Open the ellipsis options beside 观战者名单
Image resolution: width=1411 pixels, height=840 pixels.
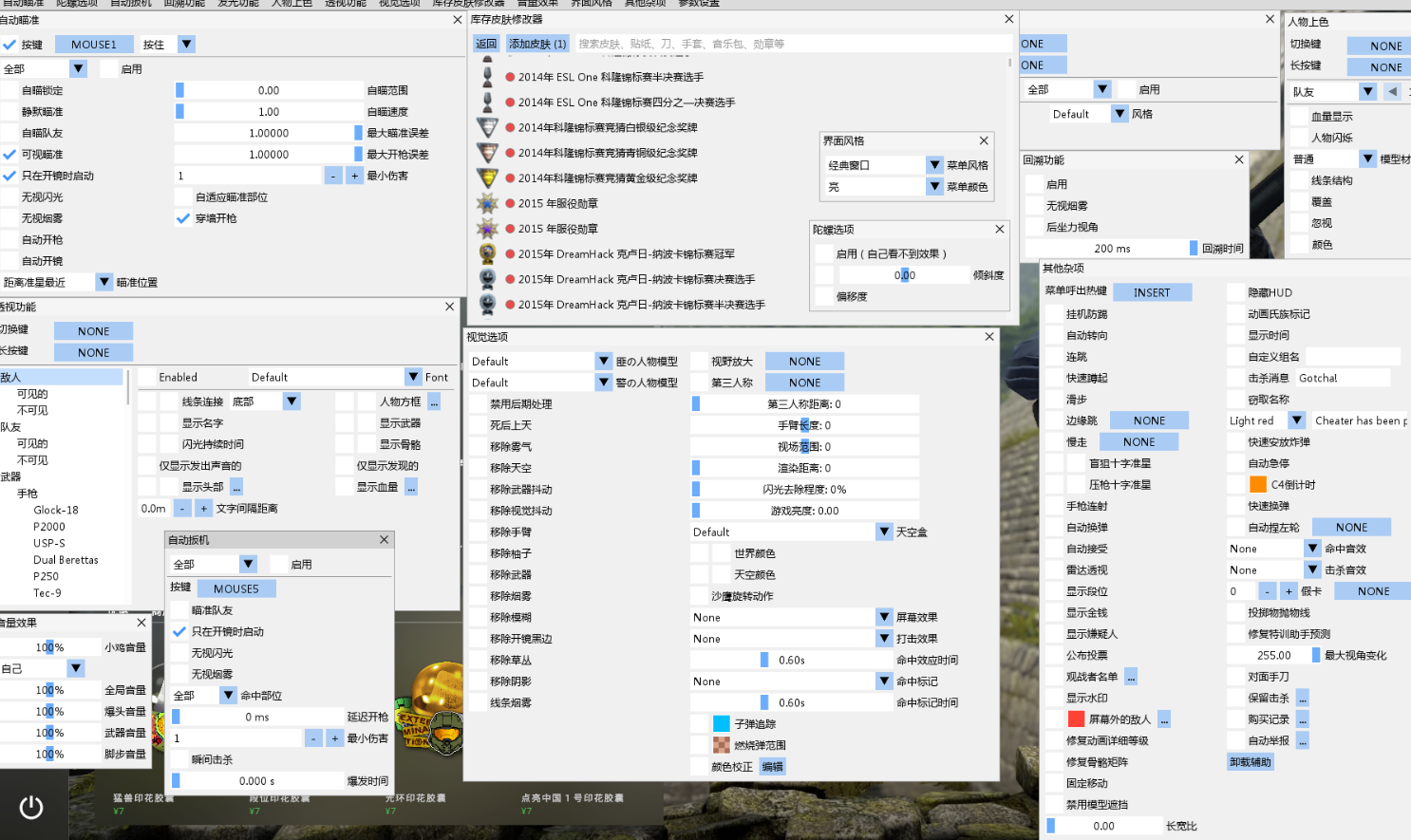1131,677
